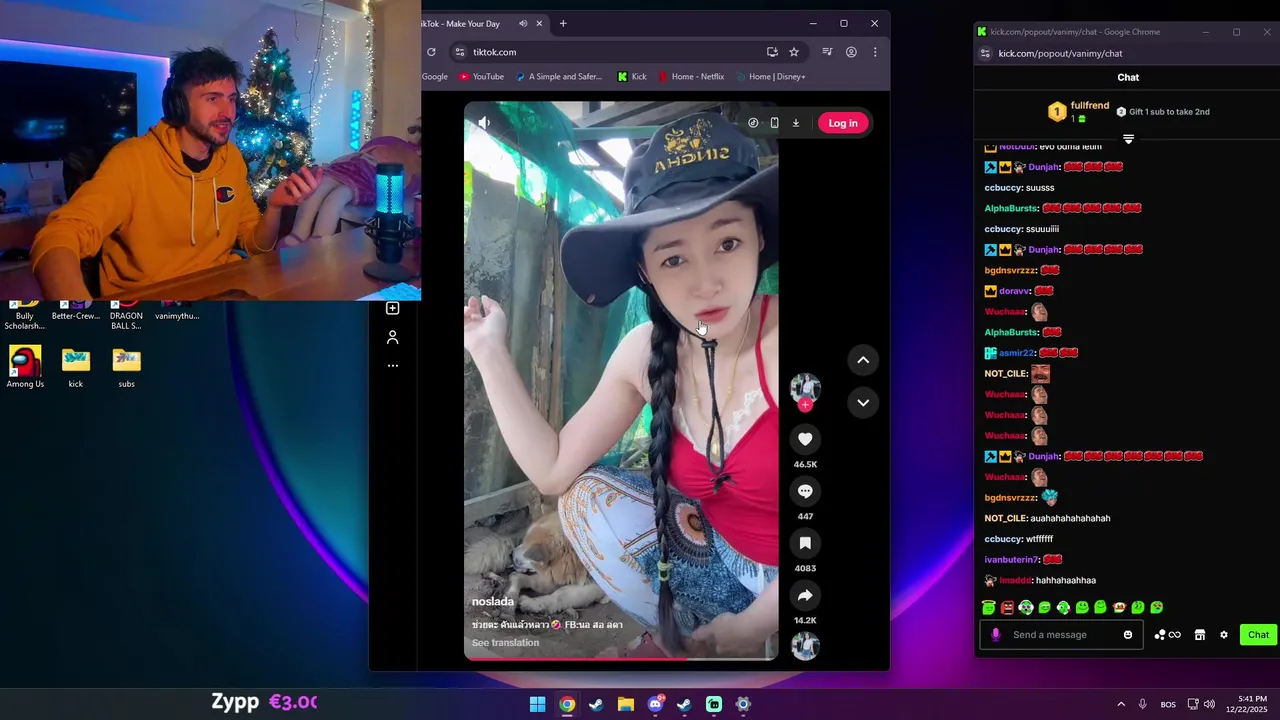This screenshot has width=1280, height=720.
Task: Follow the creator via the plus badge on their avatar
Action: tap(805, 405)
